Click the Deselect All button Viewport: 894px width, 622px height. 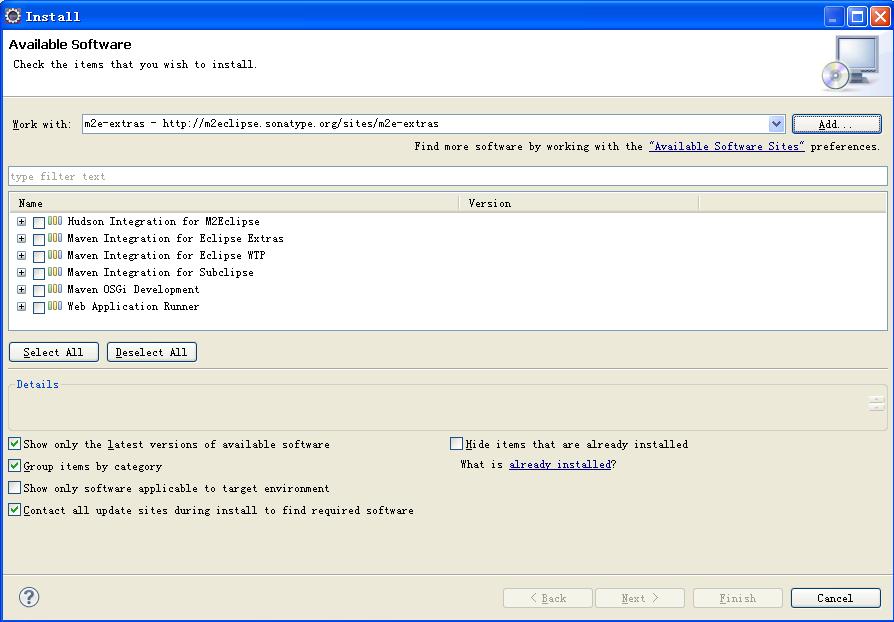coord(152,352)
